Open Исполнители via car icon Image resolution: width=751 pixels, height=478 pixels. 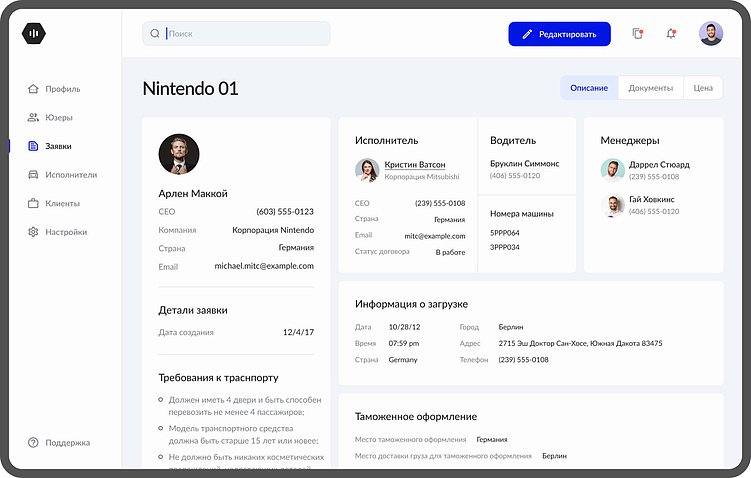pos(33,175)
